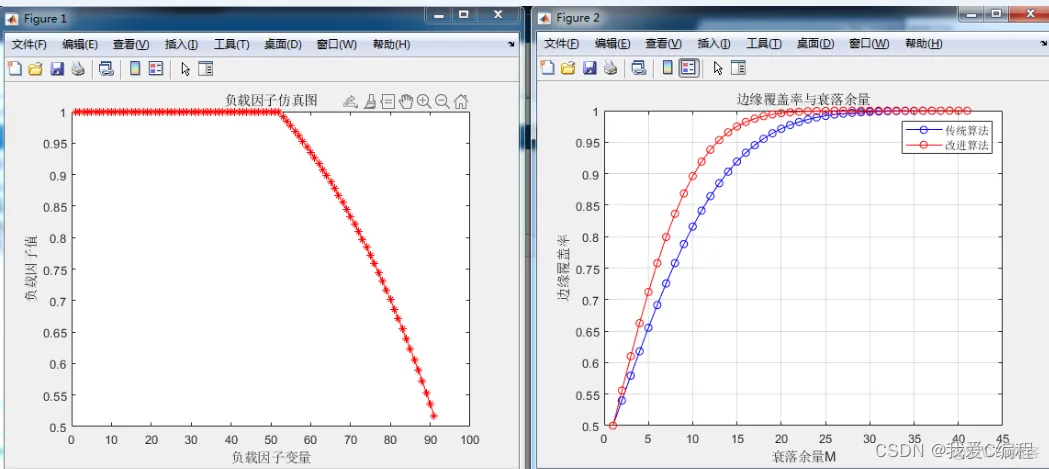1049x469 pixels.
Task: Maximize the Figure 1 window
Action: point(464,13)
